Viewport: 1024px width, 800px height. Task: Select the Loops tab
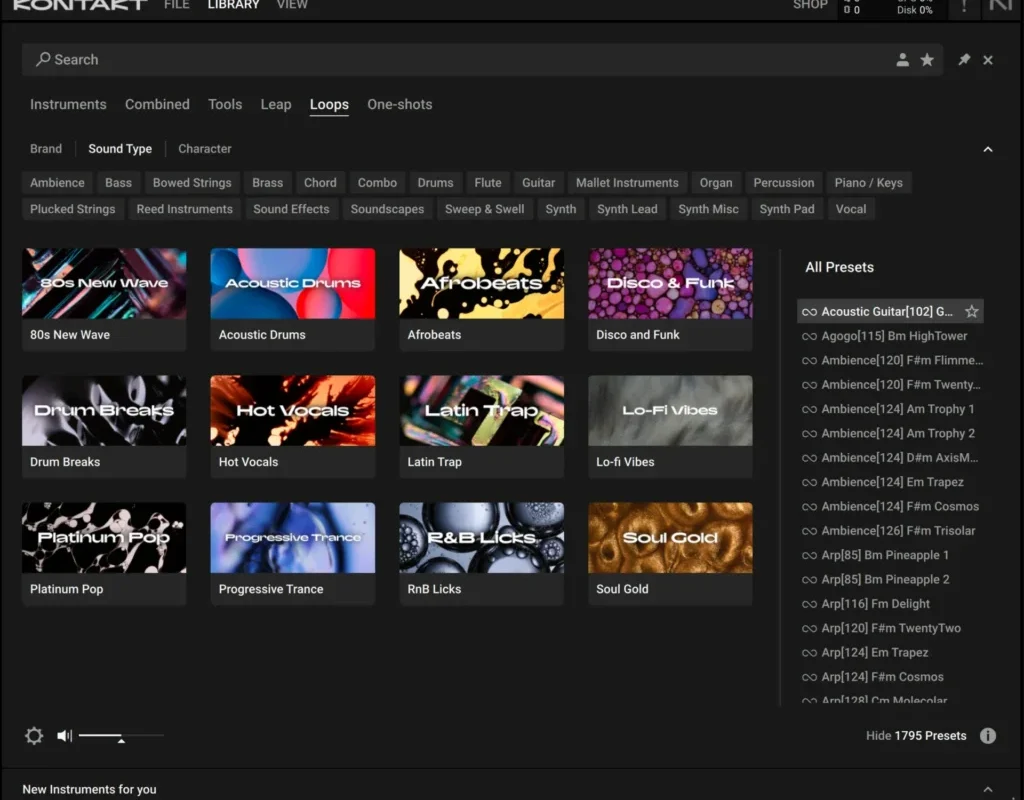click(x=329, y=104)
